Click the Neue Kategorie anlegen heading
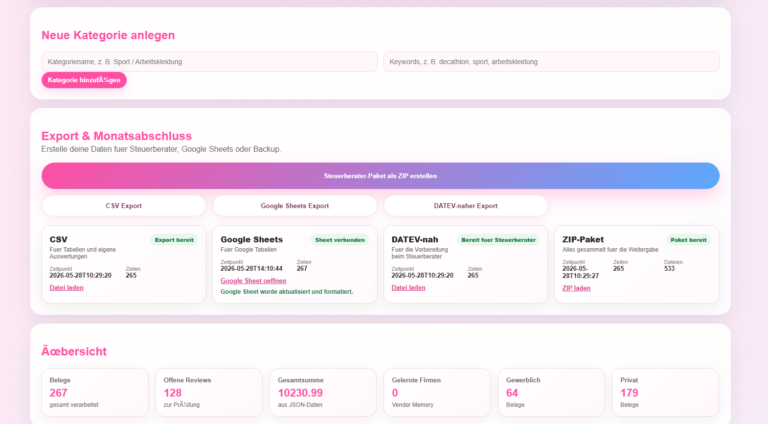Image resolution: width=768 pixels, height=424 pixels. (x=108, y=35)
